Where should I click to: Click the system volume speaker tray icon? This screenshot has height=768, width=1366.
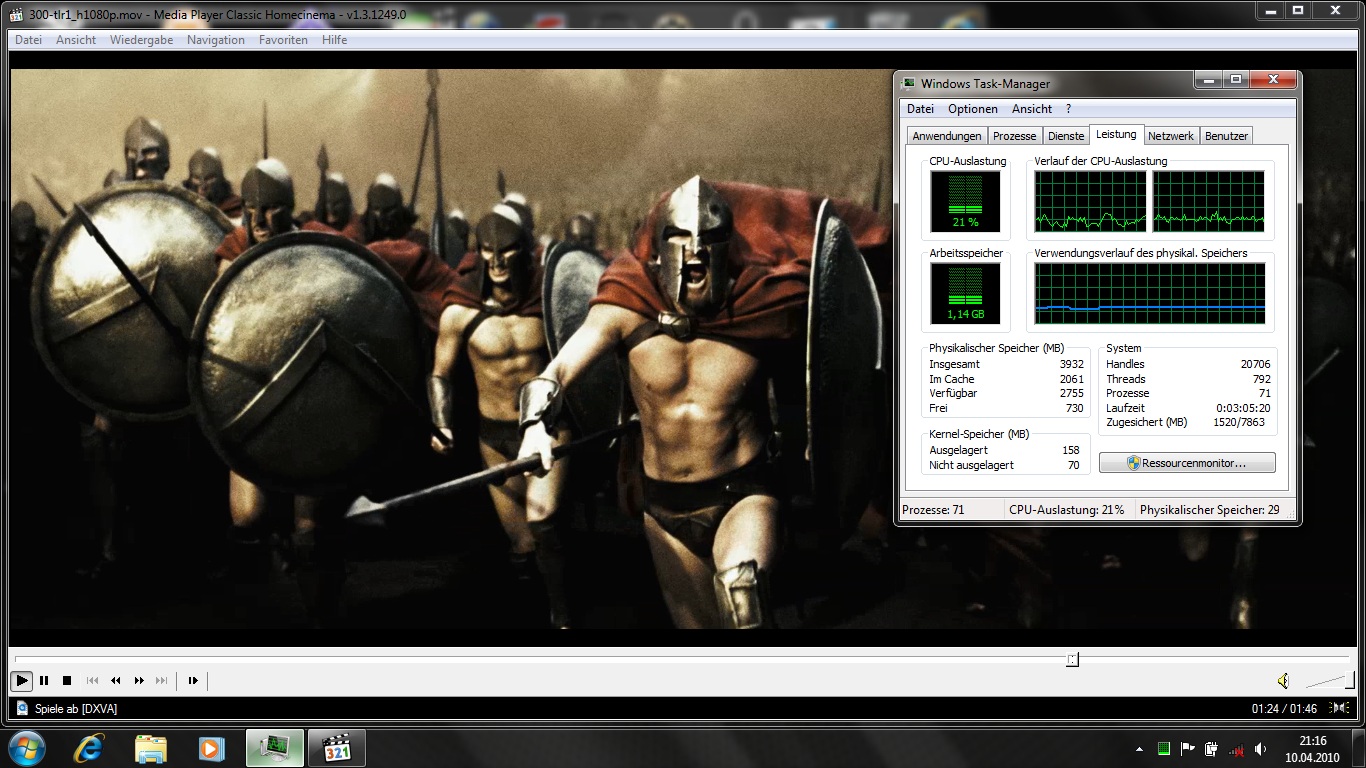(1262, 749)
